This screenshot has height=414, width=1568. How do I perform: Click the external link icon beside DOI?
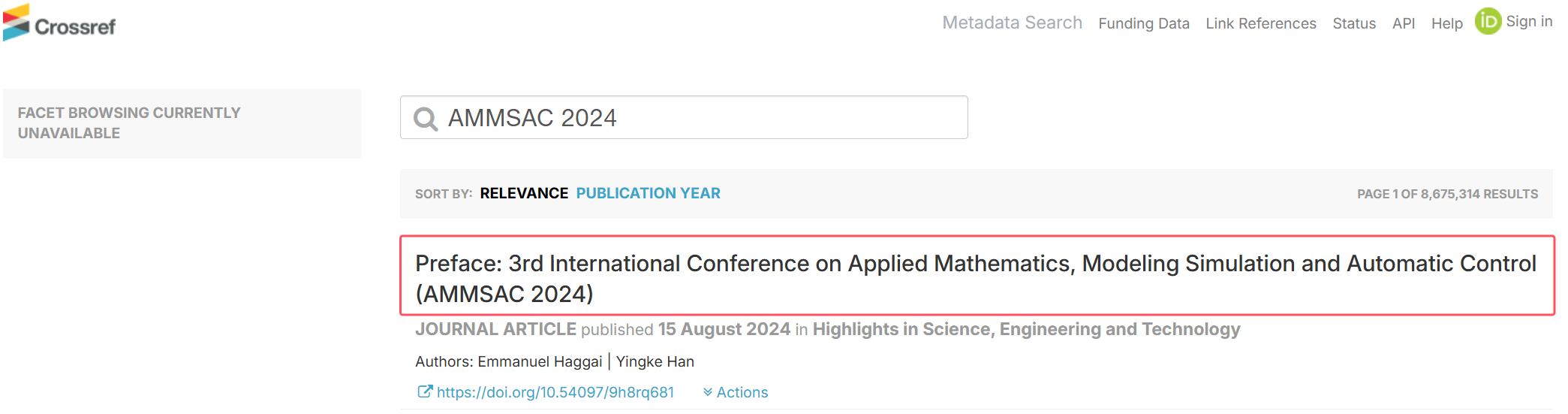(x=425, y=391)
